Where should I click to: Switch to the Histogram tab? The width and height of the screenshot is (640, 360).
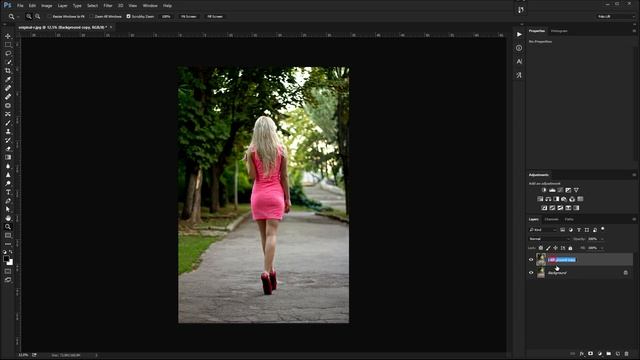[x=559, y=31]
